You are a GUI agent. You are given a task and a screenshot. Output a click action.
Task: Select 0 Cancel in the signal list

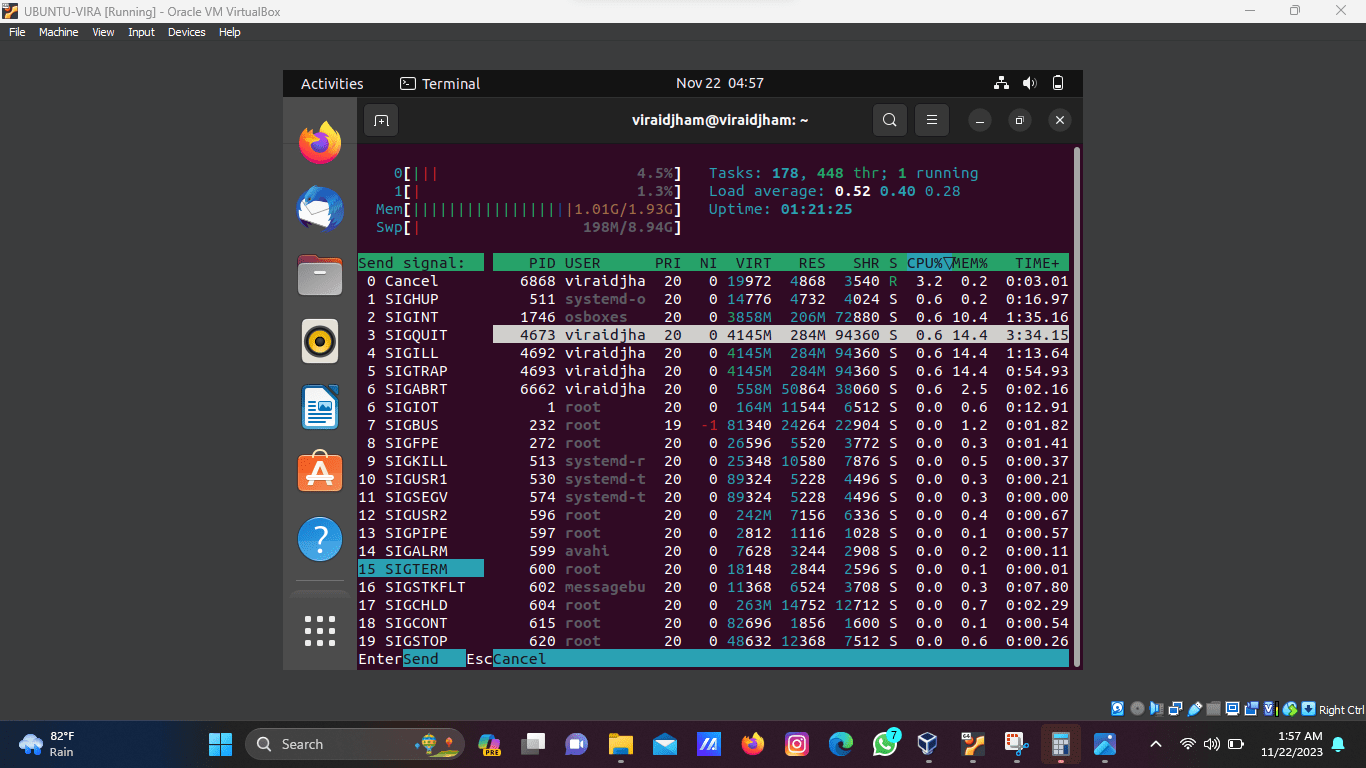pyautogui.click(x=421, y=281)
